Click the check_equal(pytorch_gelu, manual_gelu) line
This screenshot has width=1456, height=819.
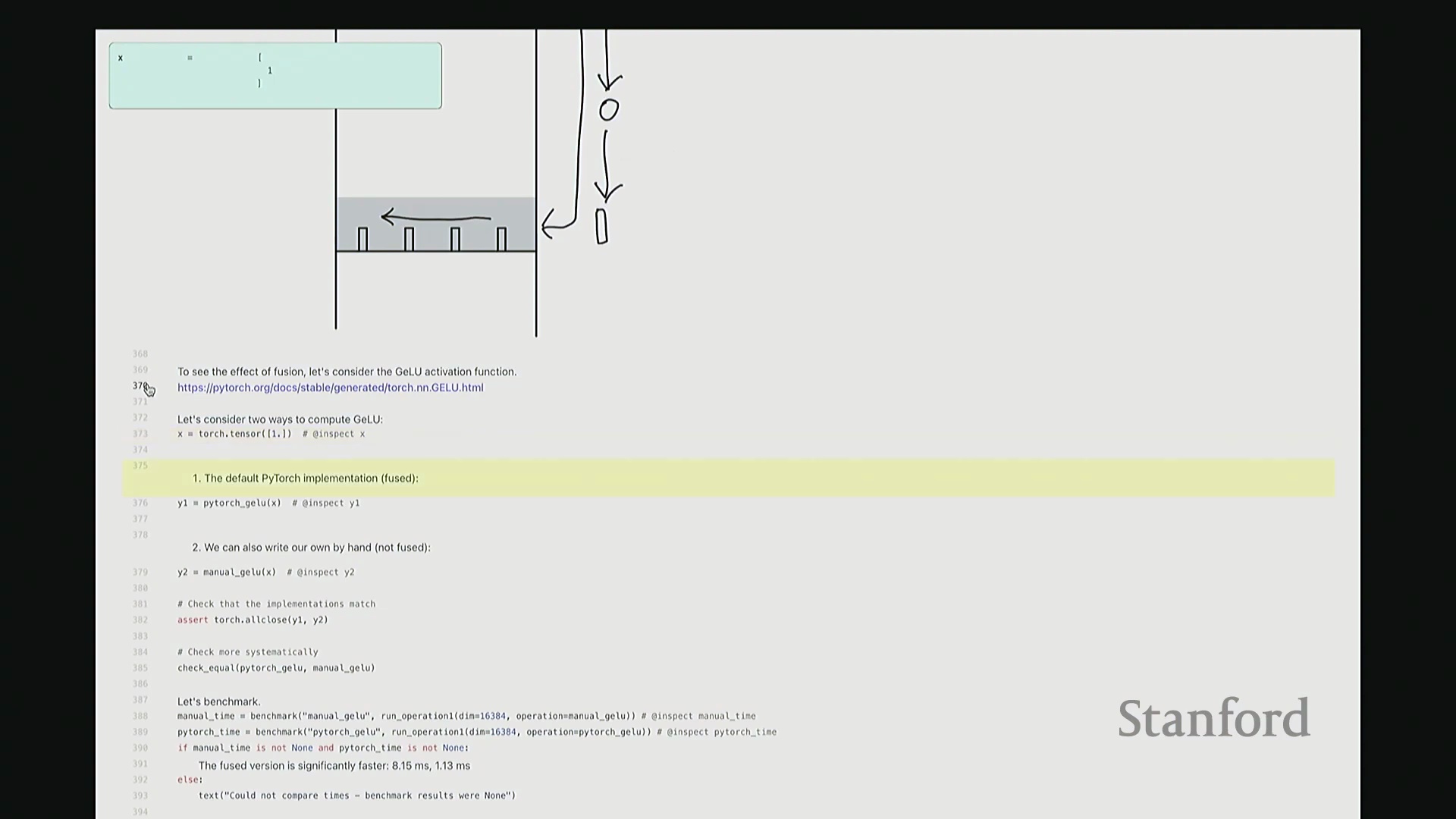click(x=276, y=668)
